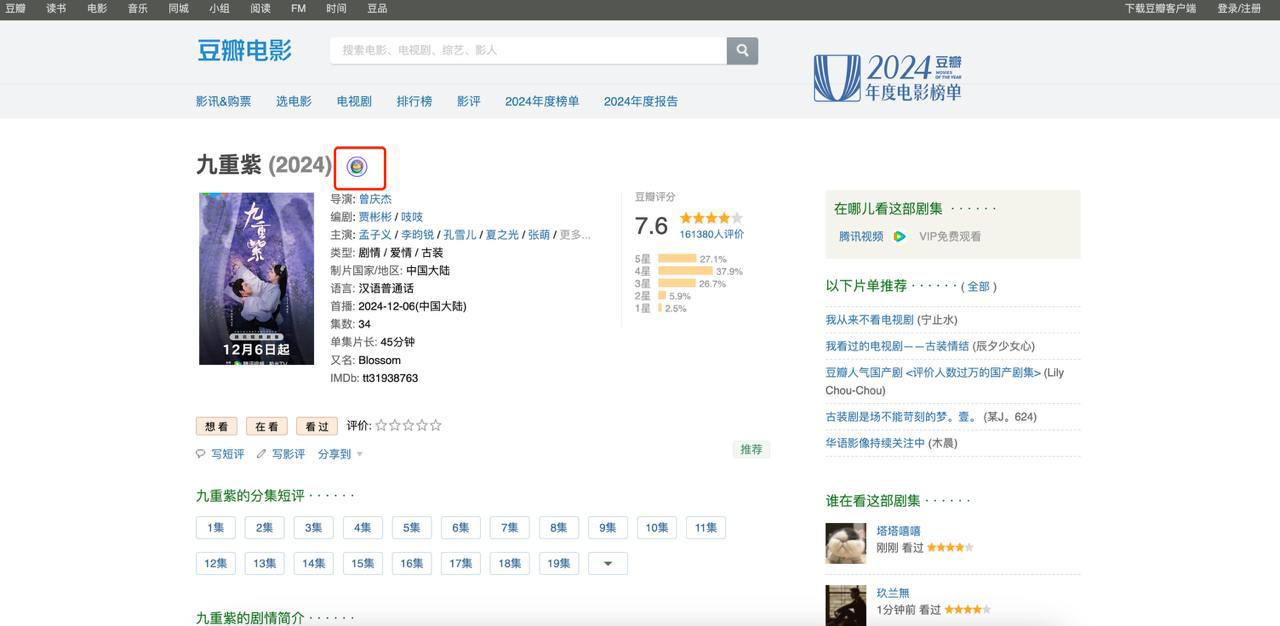
Task: Open 影讯&购票 navigation tab
Action: point(224,101)
